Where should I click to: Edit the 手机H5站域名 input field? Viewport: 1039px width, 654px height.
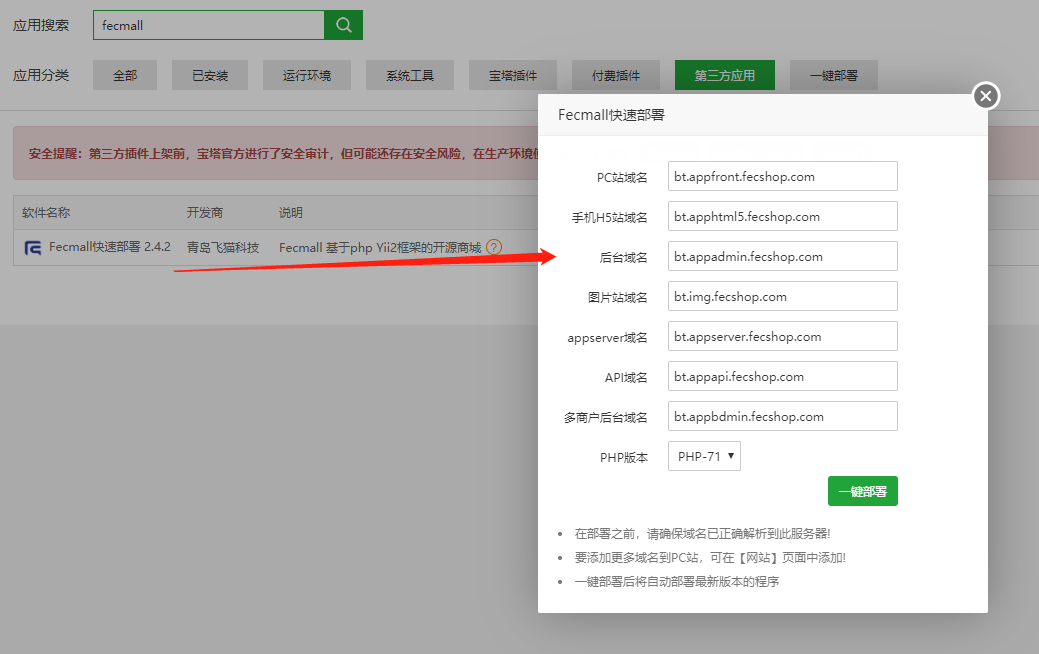coord(783,216)
